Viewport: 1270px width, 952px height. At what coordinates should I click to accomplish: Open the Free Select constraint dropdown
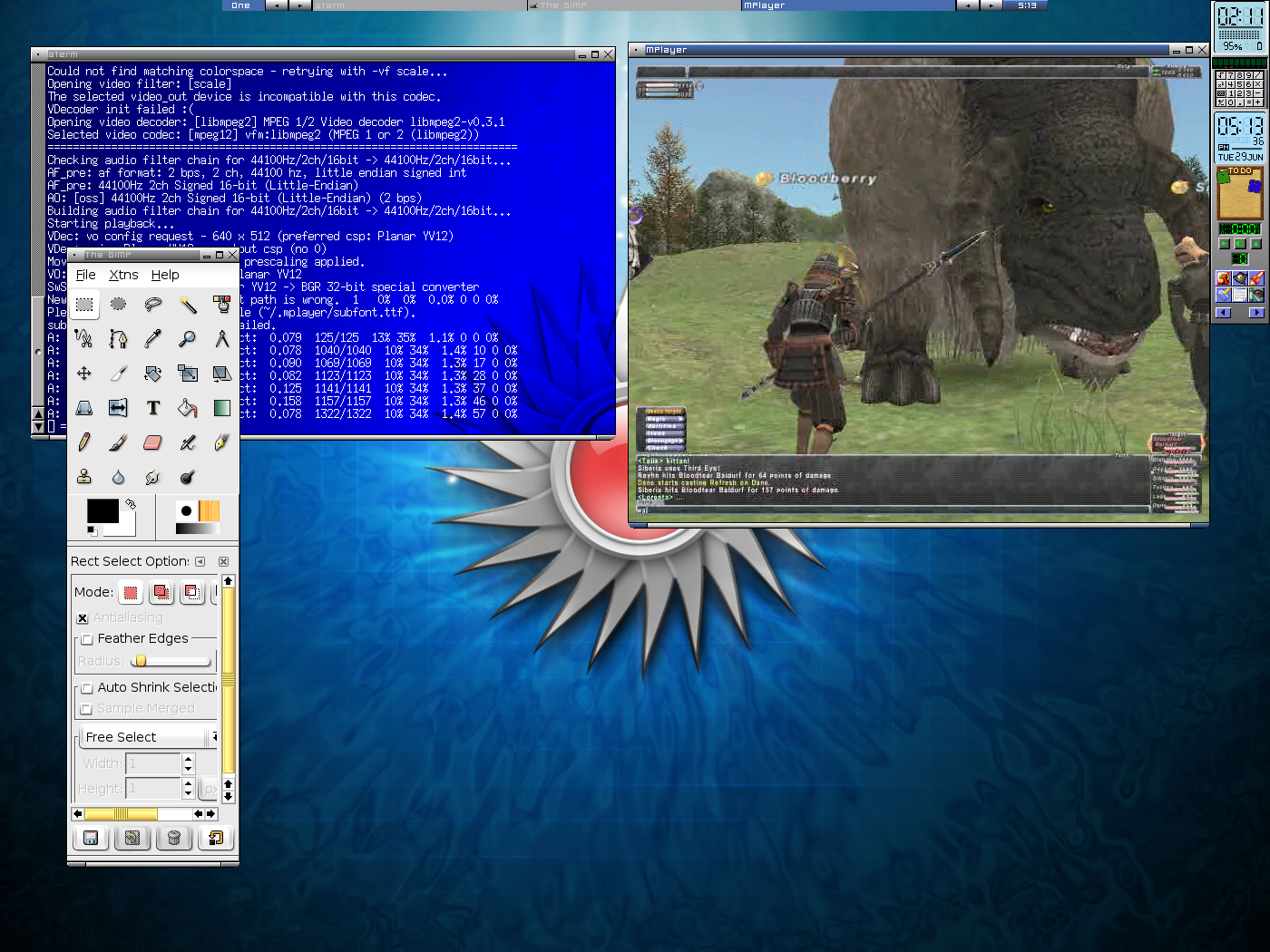coord(149,736)
